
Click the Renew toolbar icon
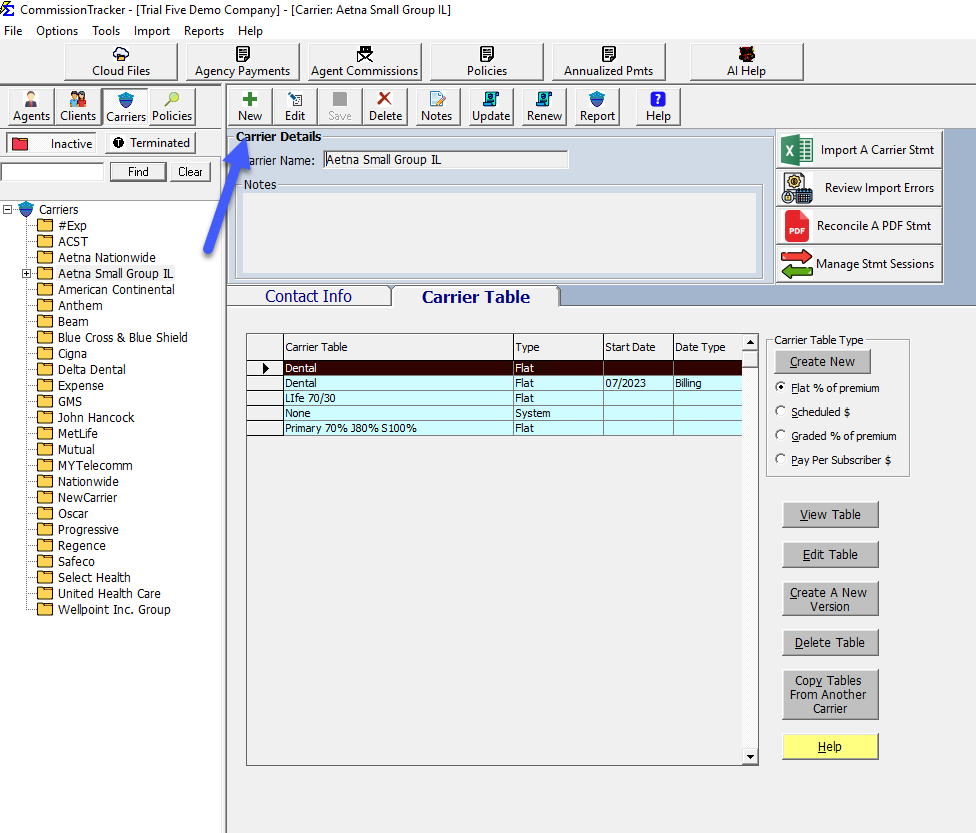tap(543, 106)
